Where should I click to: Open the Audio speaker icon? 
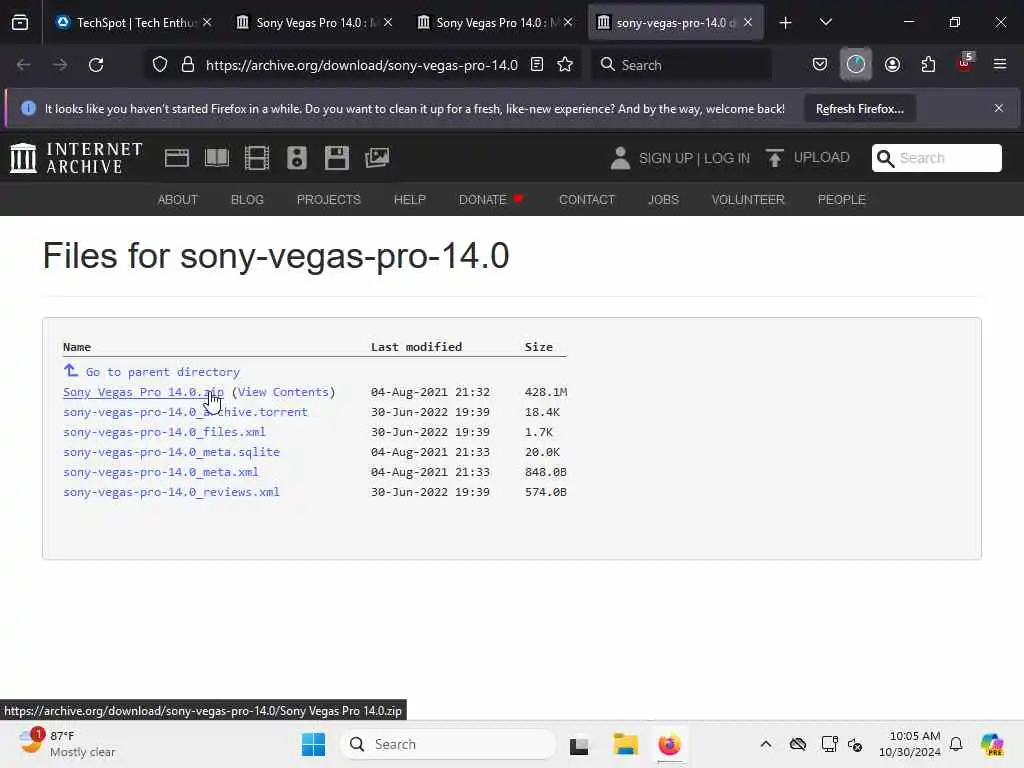click(297, 158)
